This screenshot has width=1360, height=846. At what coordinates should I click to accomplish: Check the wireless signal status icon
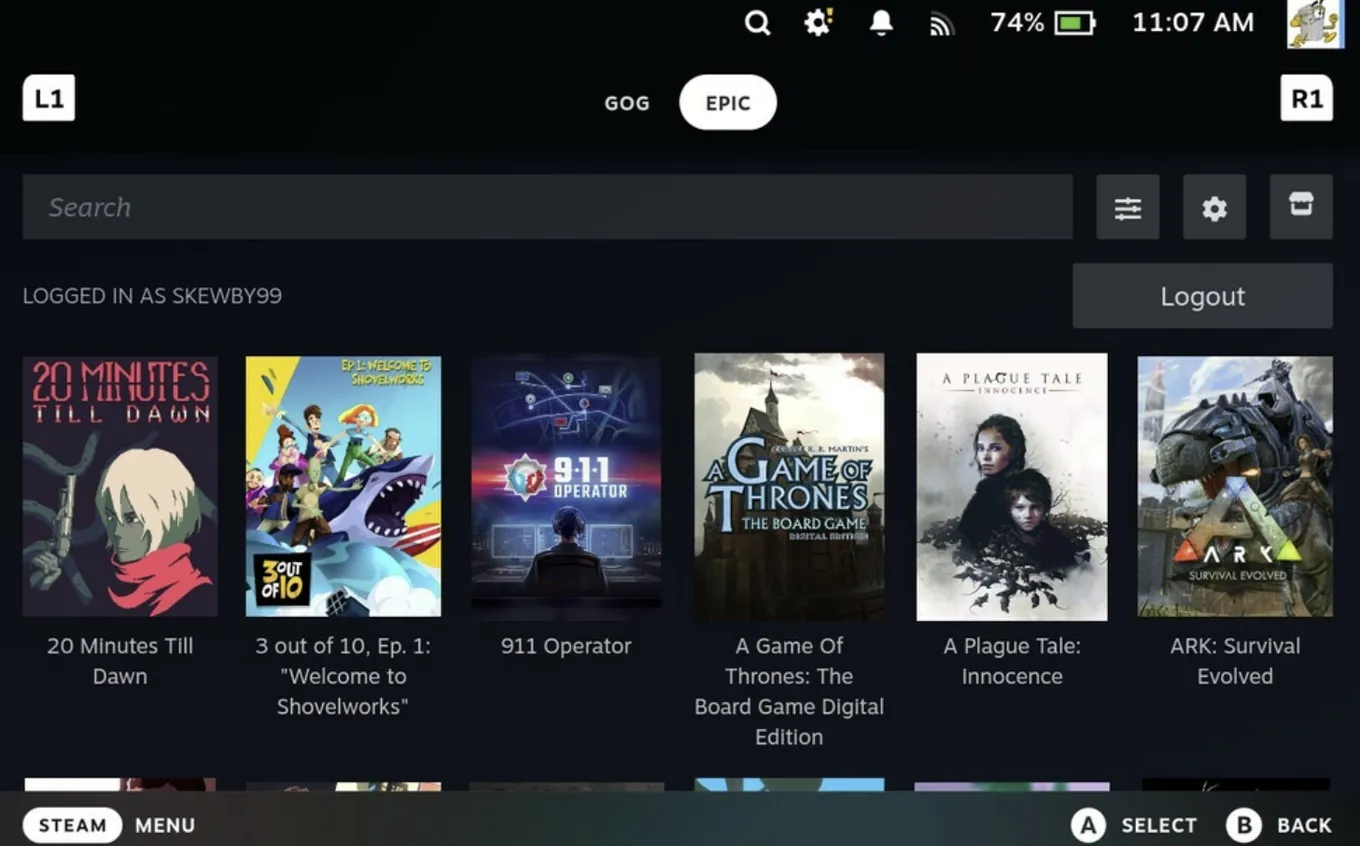tap(941, 24)
